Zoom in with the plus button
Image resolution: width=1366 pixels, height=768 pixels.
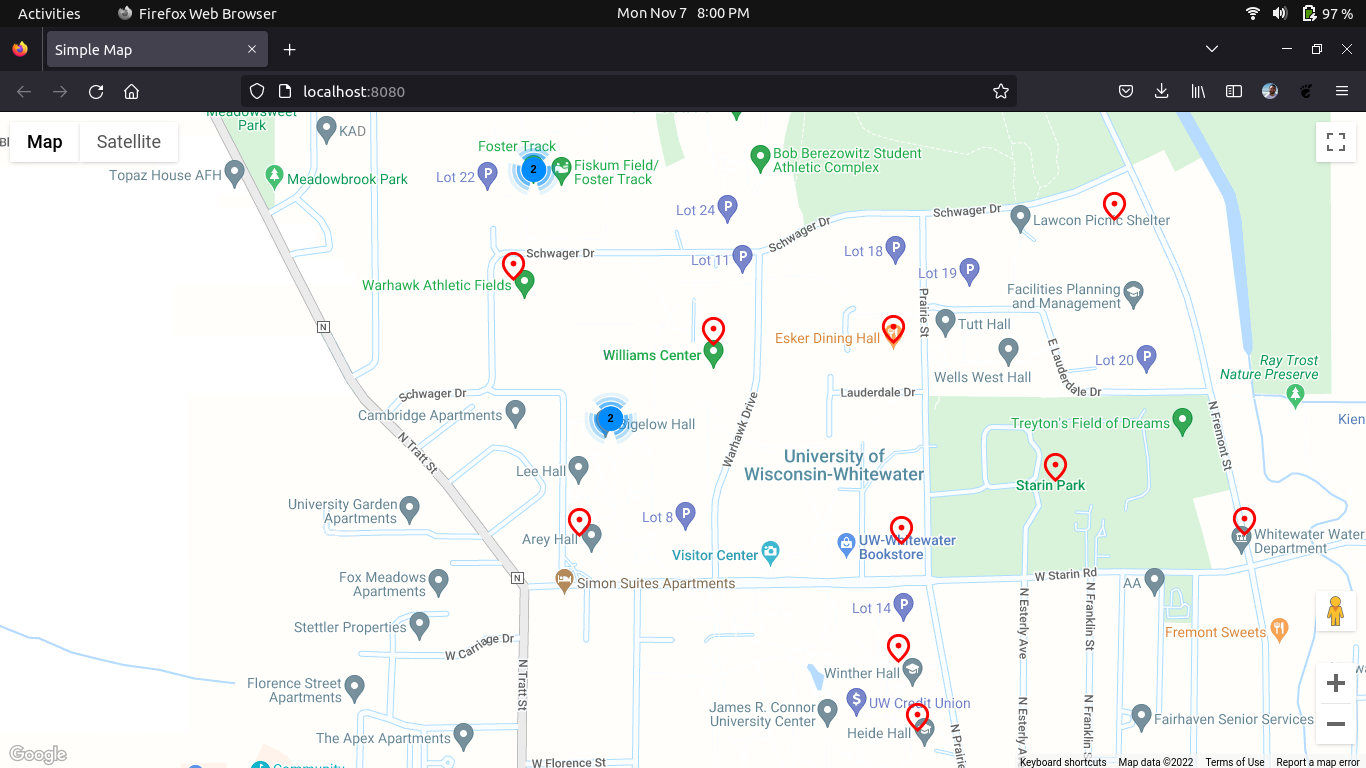(1336, 684)
